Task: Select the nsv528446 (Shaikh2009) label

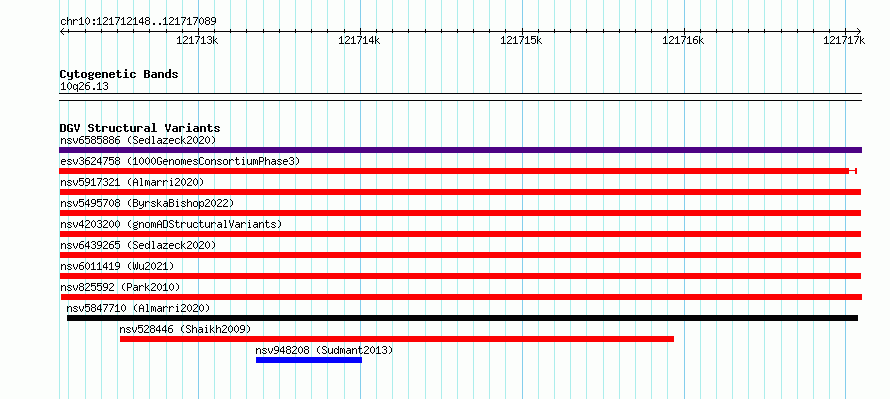Action: click(185, 329)
